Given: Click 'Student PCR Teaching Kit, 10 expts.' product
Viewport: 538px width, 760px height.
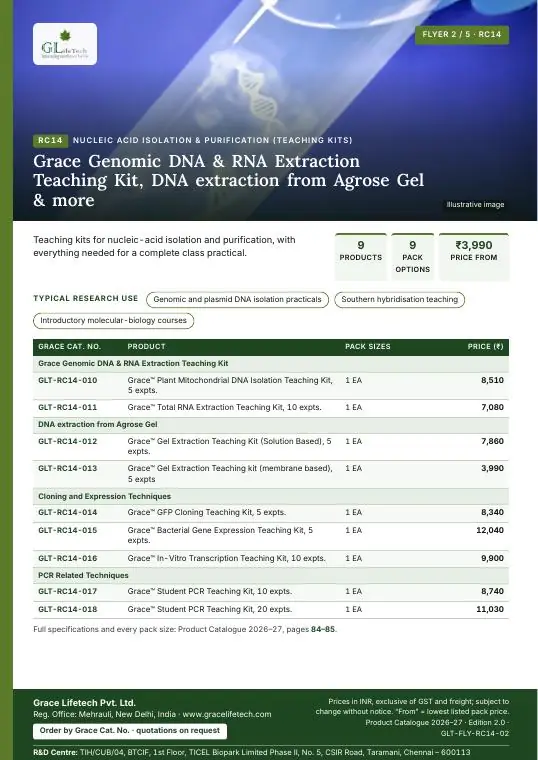Looking at the screenshot, I should coord(209,592).
